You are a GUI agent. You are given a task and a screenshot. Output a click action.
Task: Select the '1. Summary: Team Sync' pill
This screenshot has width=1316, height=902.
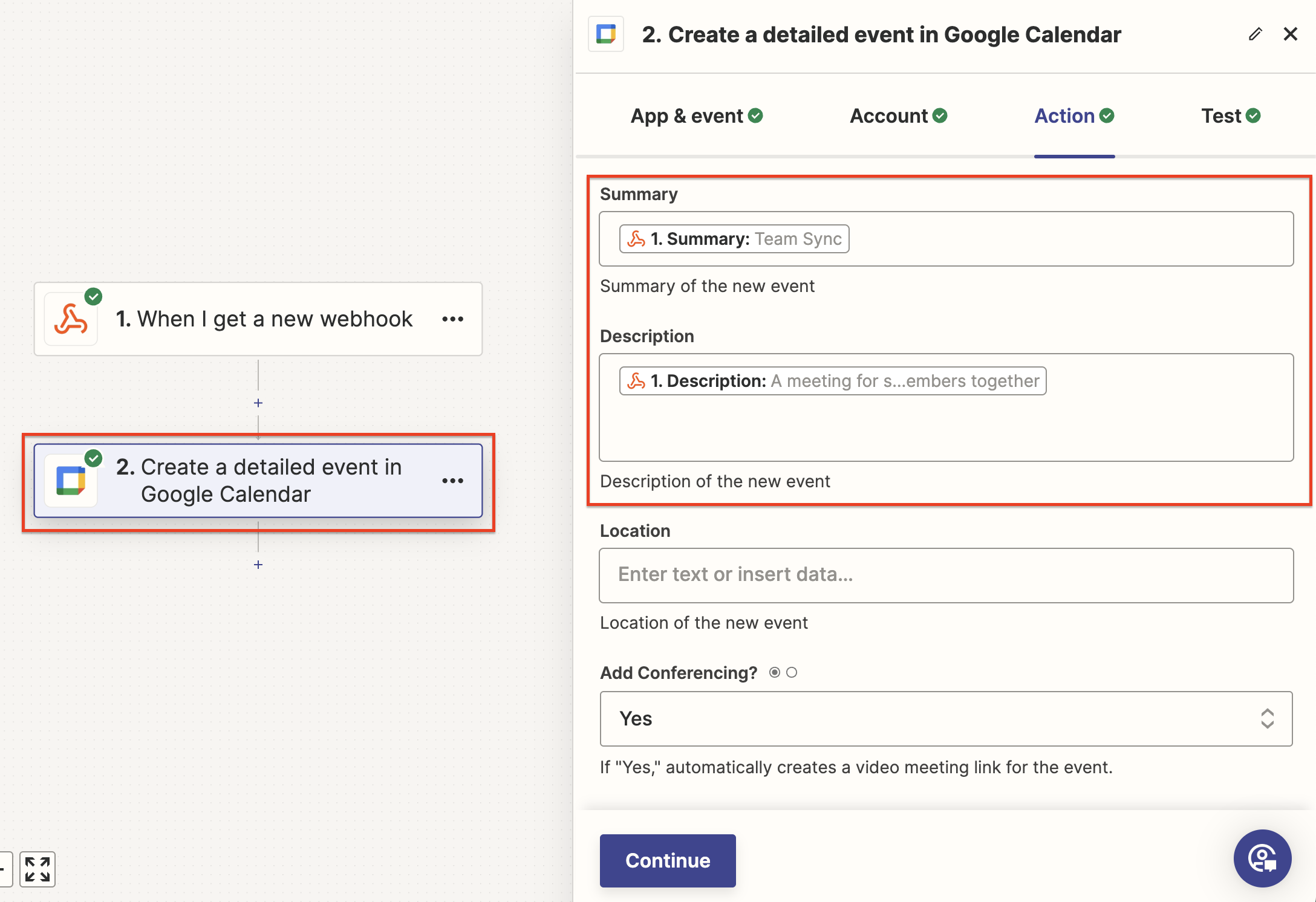[x=734, y=239]
